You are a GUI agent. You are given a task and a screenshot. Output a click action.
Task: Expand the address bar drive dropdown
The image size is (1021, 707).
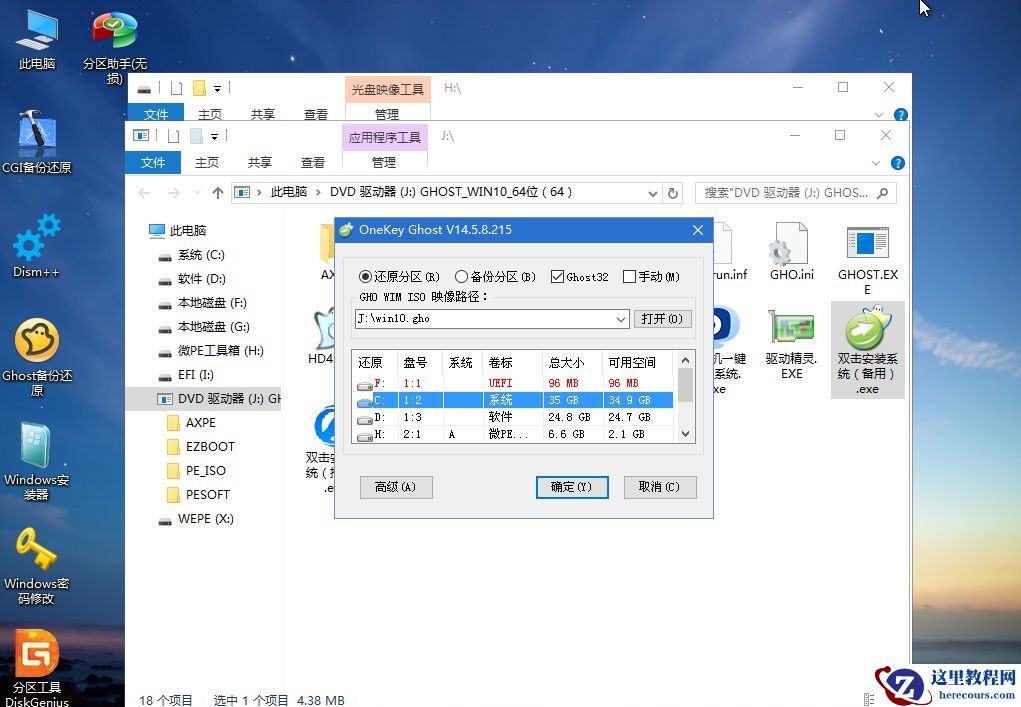[x=652, y=193]
